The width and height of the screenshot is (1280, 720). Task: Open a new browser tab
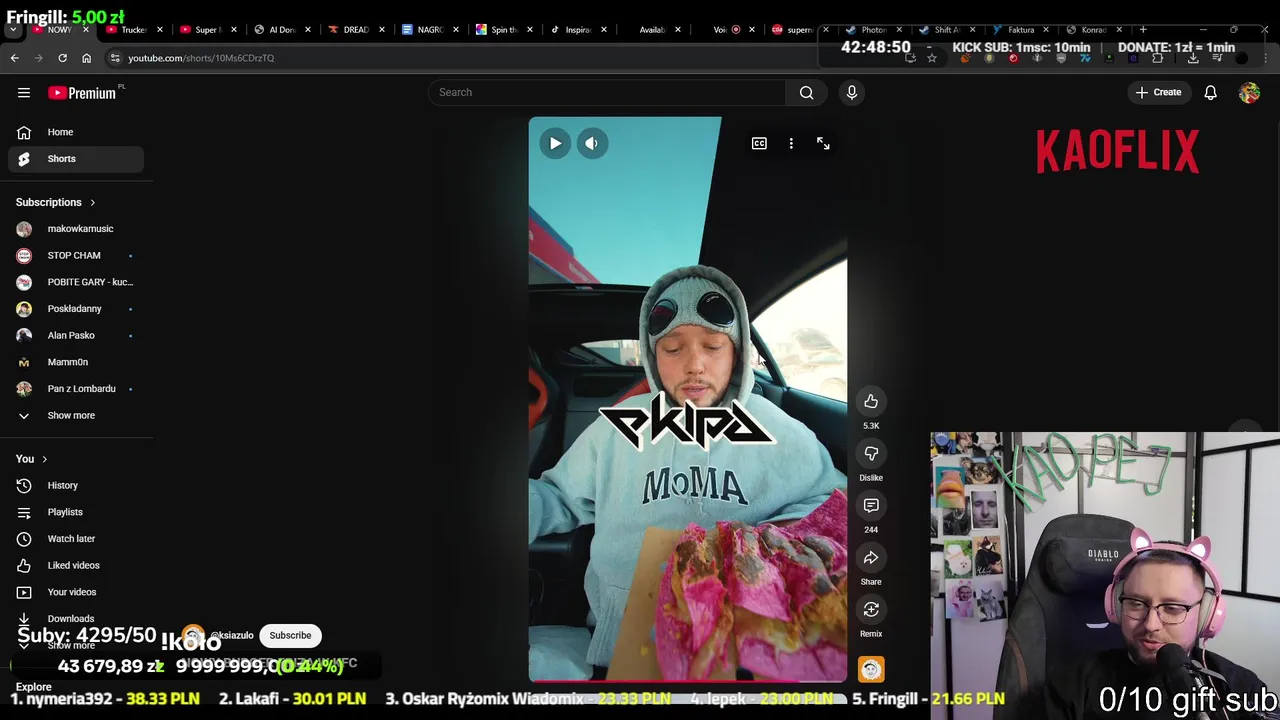(x=1143, y=30)
